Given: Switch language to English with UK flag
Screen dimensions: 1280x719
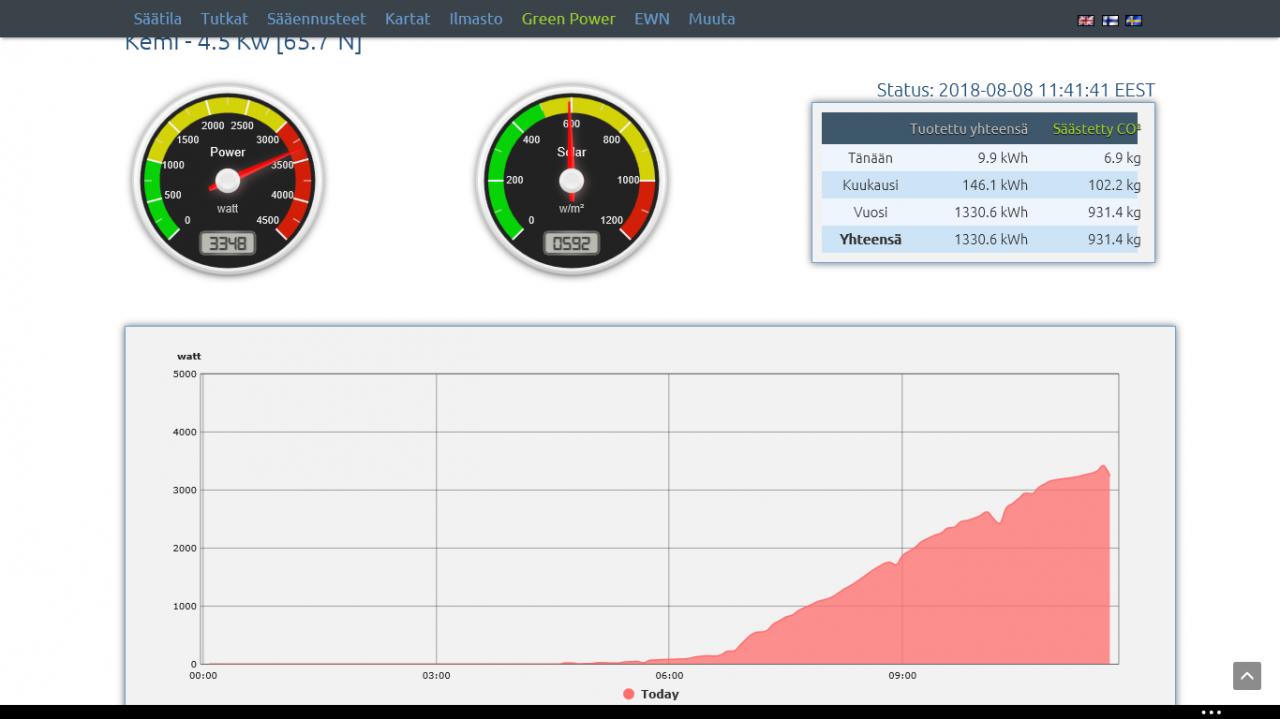Looking at the screenshot, I should coord(1085,20).
